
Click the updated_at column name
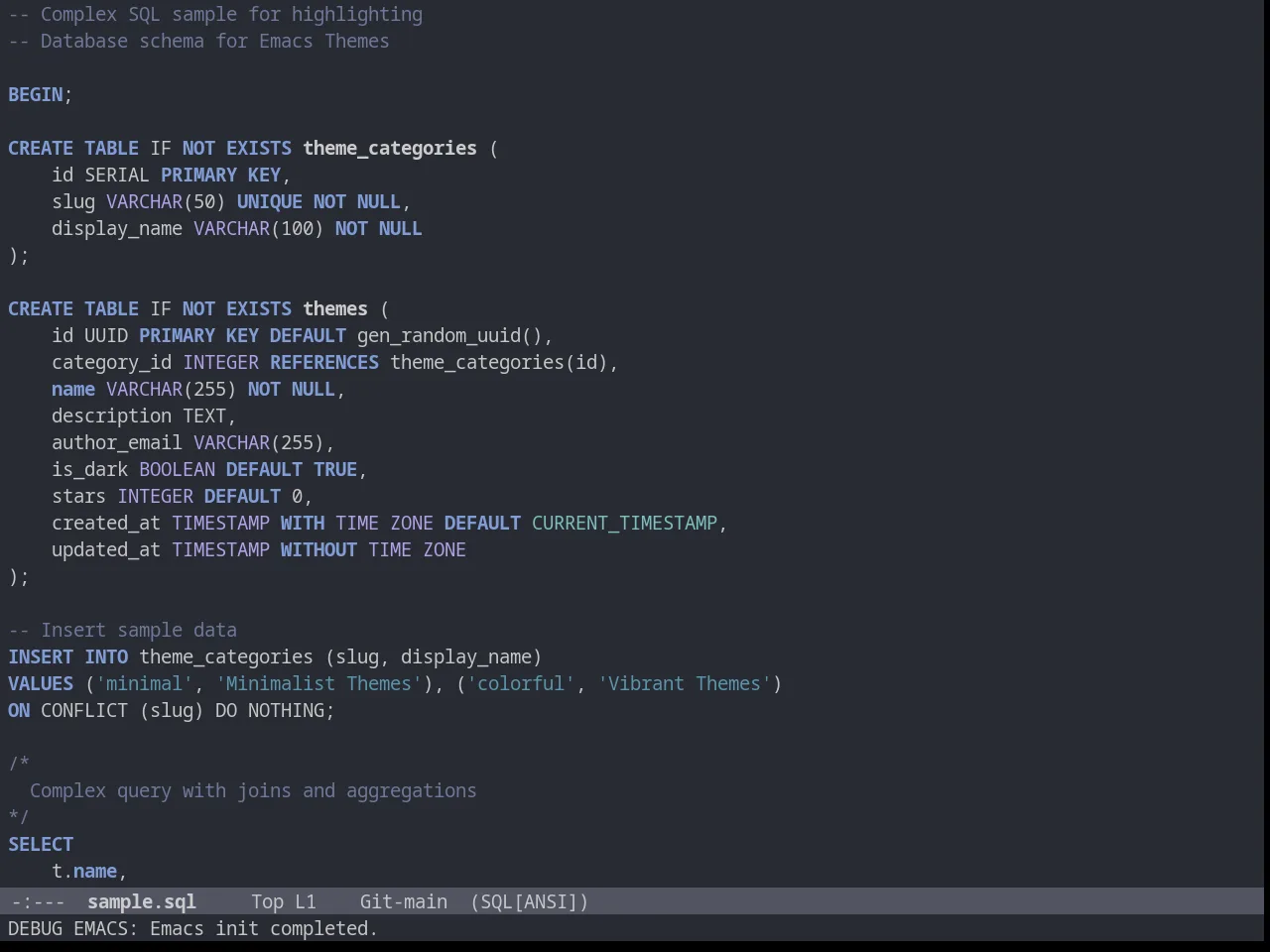(106, 549)
